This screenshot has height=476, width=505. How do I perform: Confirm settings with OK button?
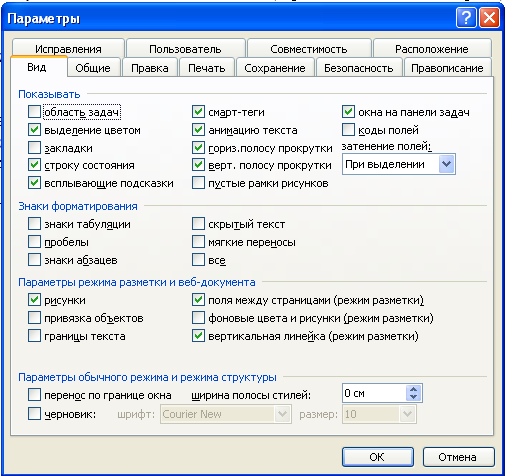pos(377,457)
